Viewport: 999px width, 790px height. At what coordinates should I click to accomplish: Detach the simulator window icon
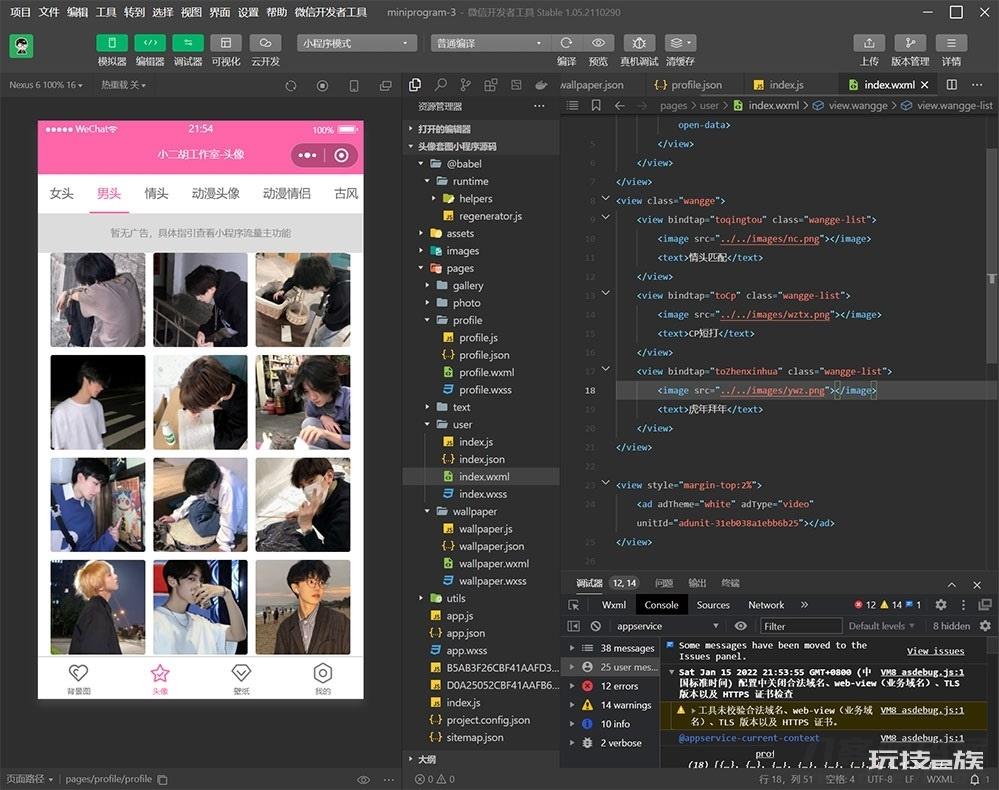click(385, 85)
